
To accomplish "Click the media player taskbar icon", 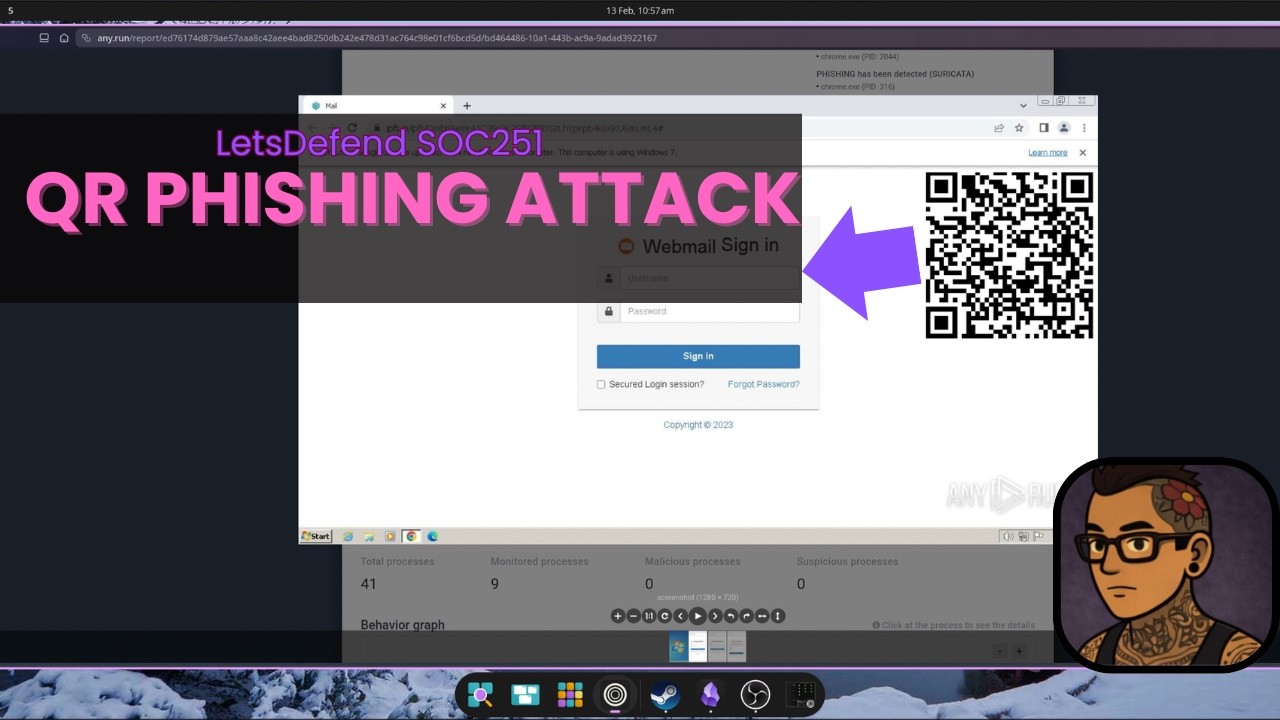I will tap(390, 536).
